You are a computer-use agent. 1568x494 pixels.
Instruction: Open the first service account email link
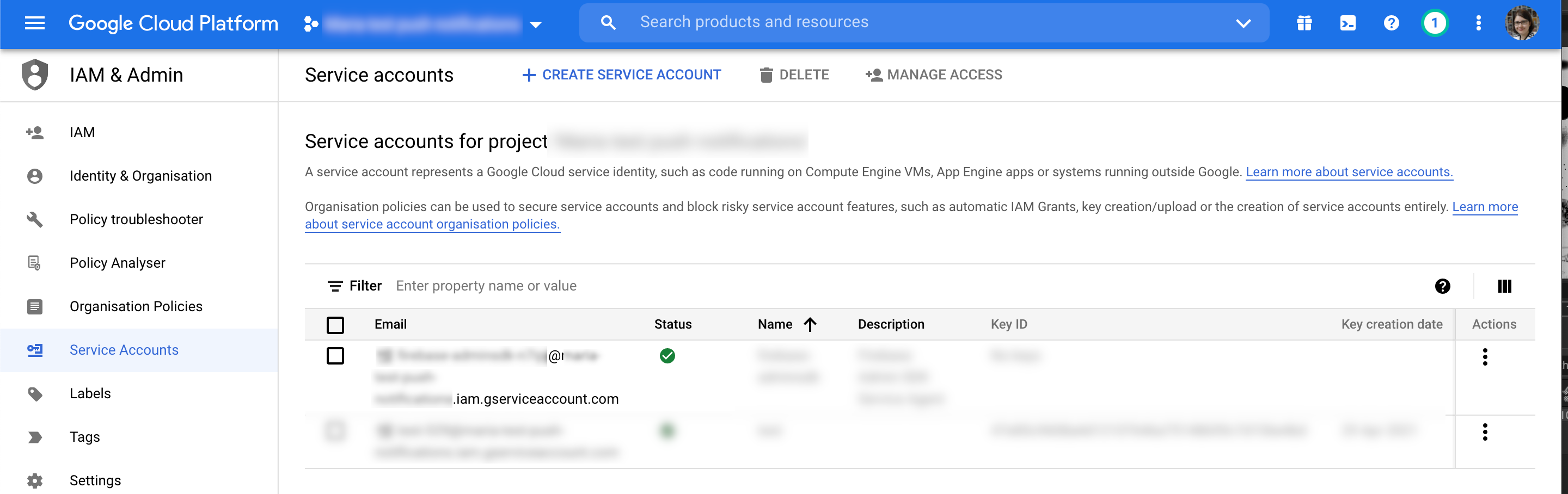click(497, 377)
